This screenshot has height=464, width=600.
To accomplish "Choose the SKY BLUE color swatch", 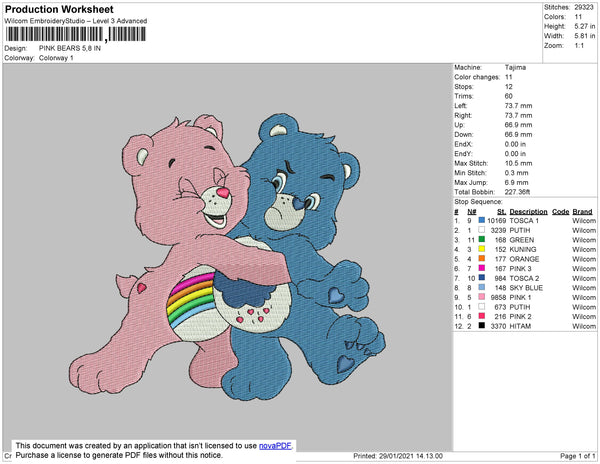I will click(482, 287).
